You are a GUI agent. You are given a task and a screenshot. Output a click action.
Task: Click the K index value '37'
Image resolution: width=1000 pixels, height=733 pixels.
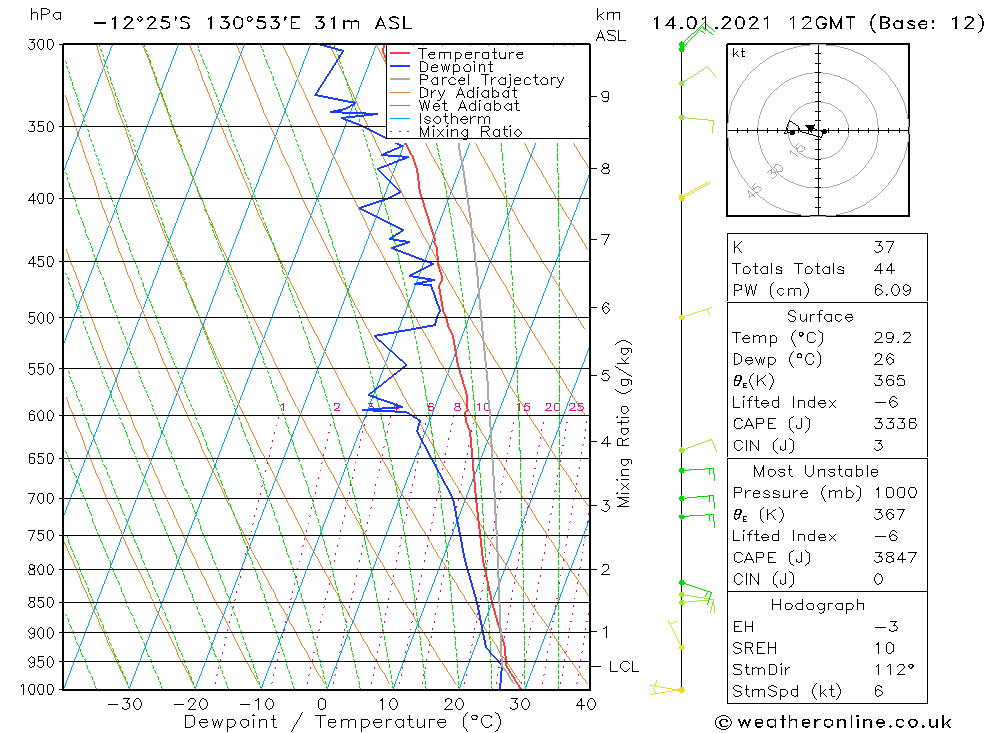coord(884,247)
